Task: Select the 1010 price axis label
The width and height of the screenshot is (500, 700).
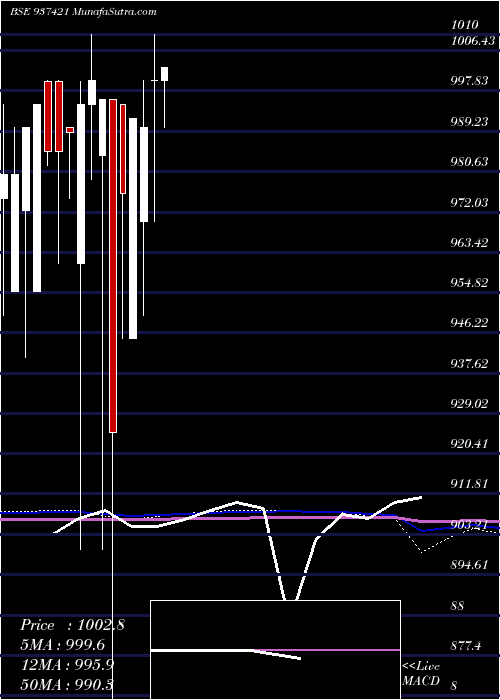Action: click(x=465, y=25)
